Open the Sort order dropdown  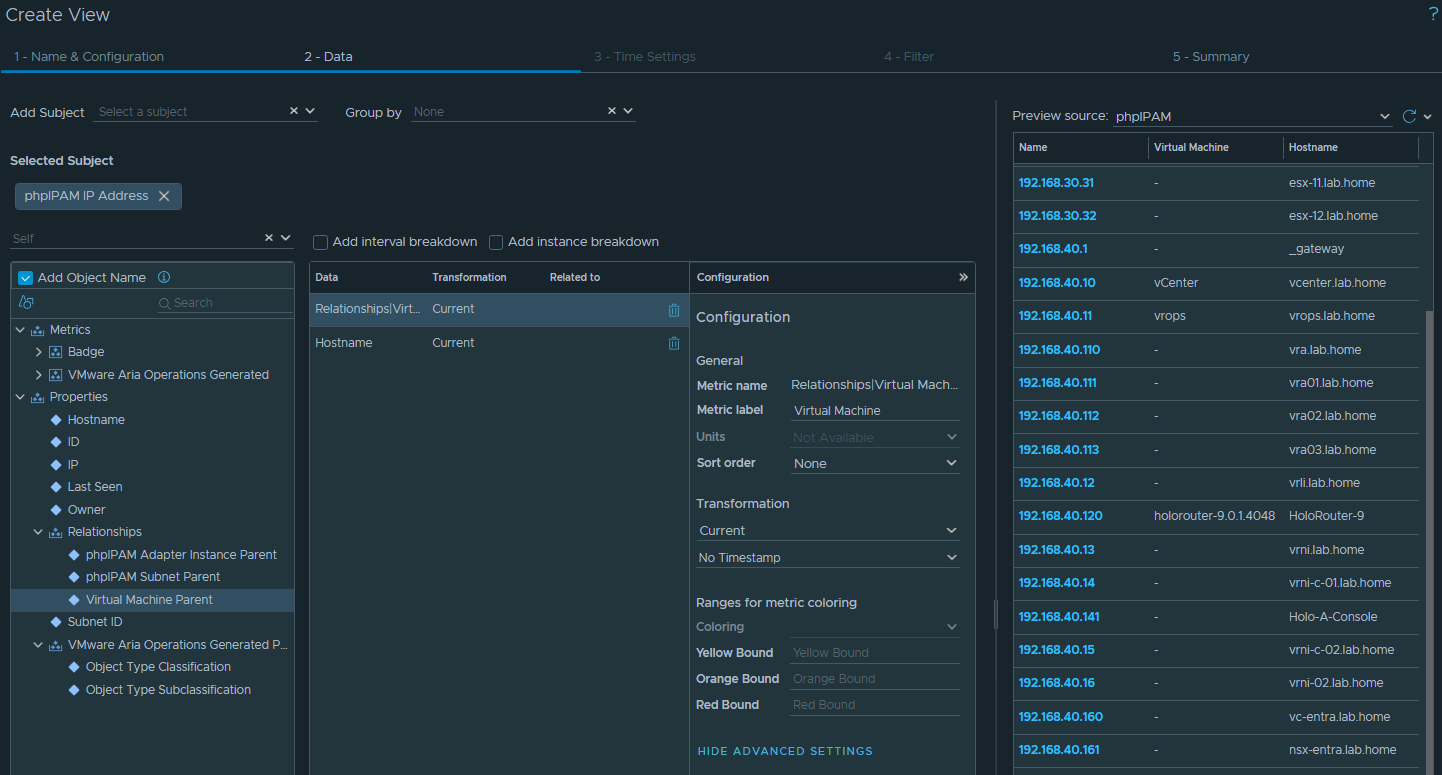pos(875,464)
